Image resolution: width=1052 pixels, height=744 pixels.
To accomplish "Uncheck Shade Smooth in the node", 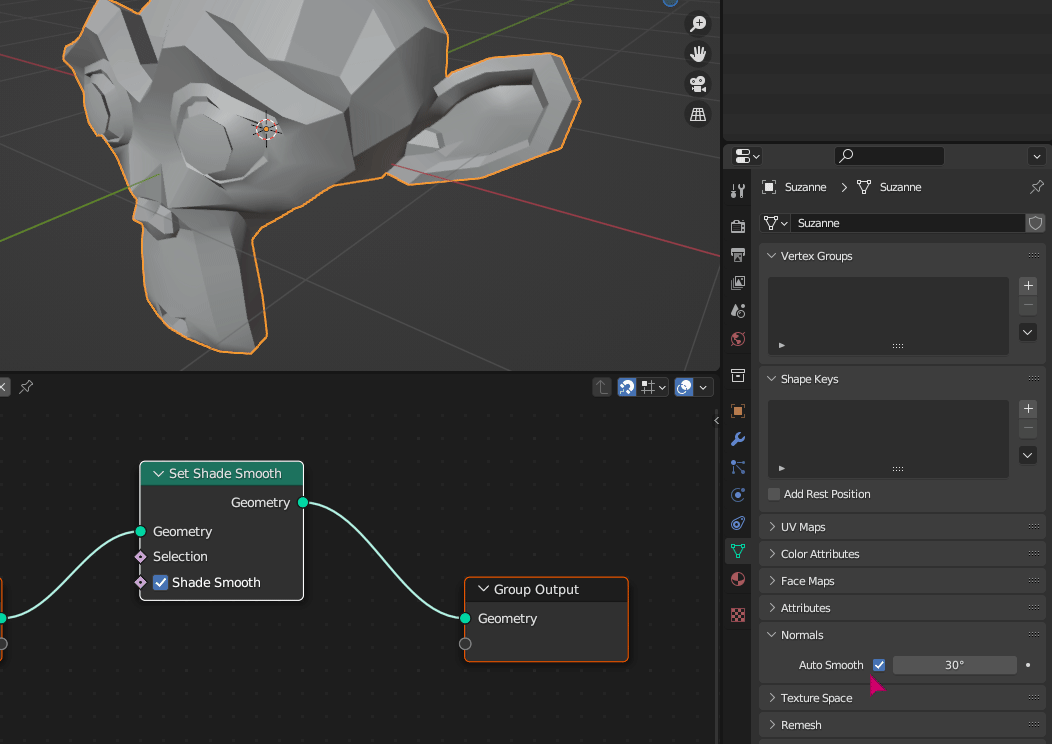I will [160, 582].
